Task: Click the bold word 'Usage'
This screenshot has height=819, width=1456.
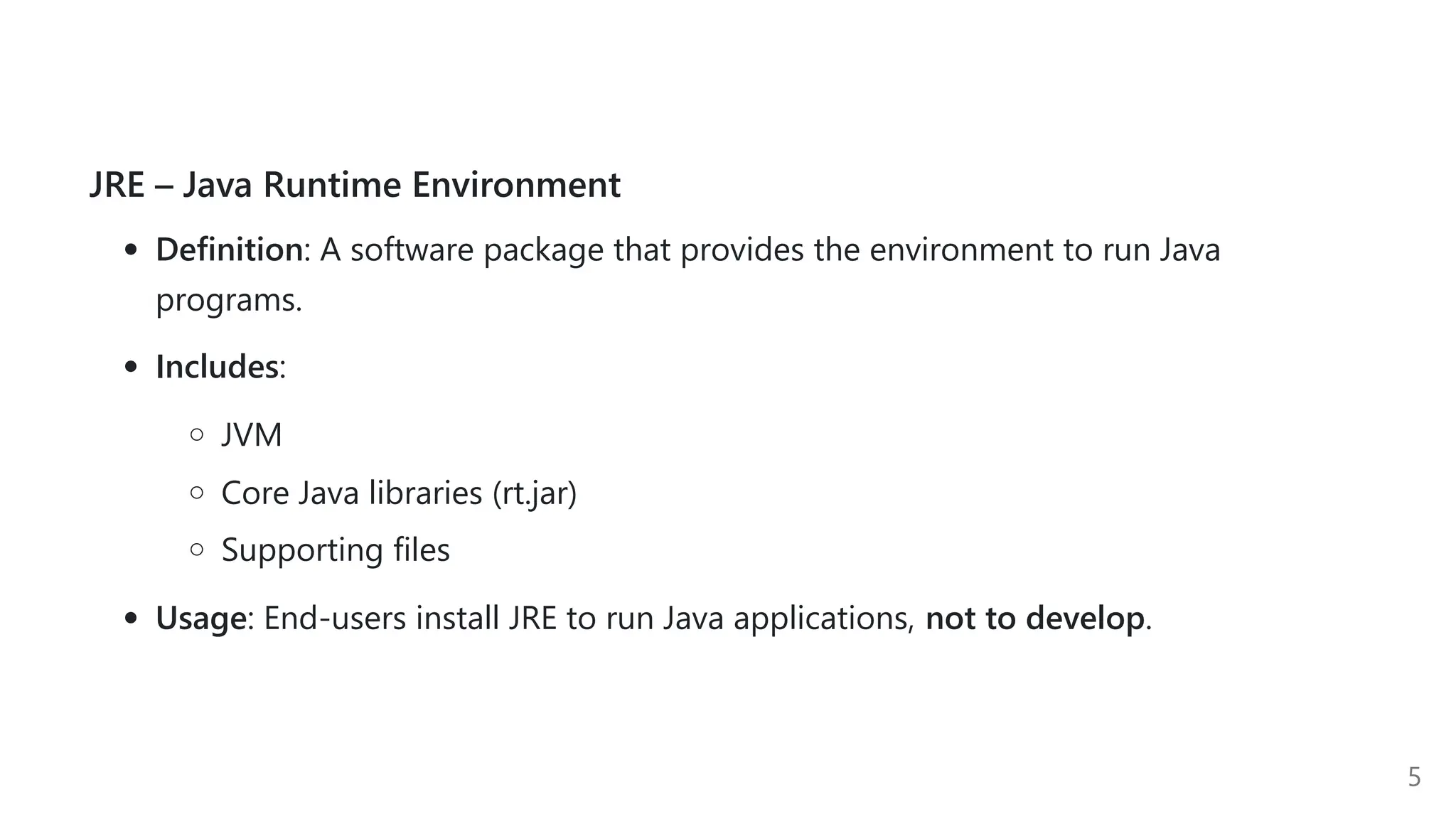Action: coord(201,619)
